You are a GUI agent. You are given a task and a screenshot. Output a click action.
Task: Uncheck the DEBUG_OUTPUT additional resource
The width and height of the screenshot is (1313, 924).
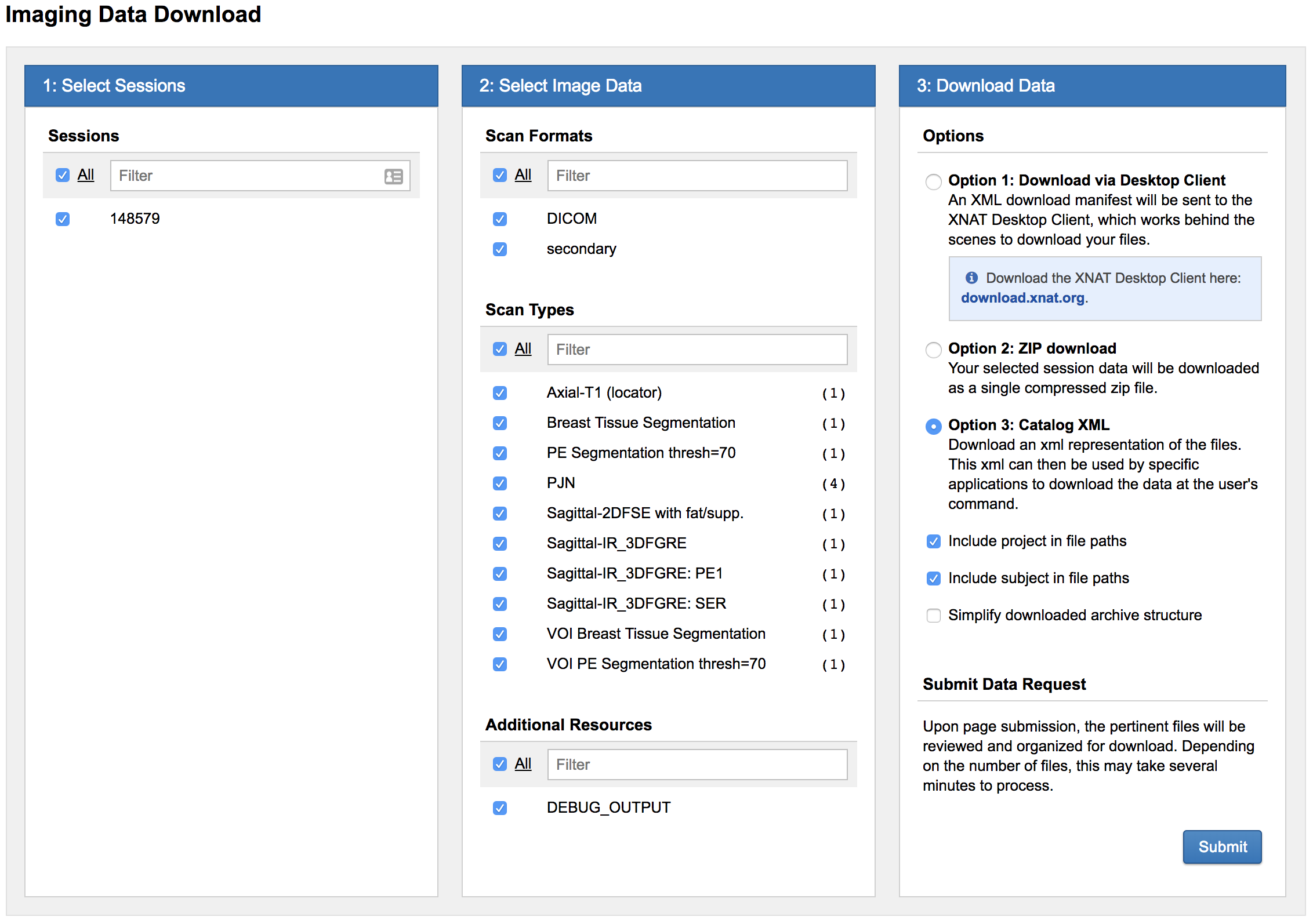[499, 807]
